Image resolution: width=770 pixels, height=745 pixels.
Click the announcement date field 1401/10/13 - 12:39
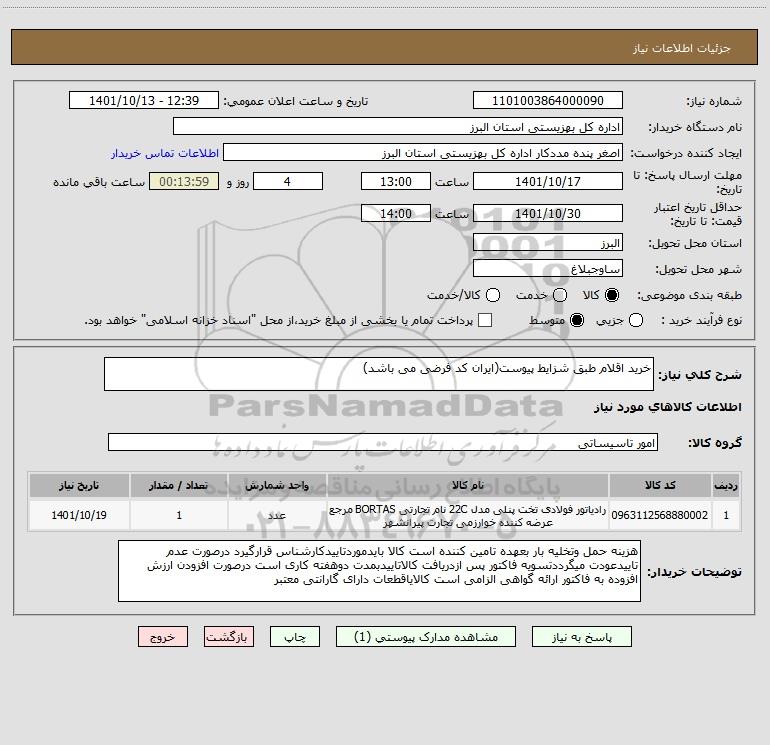[144, 101]
